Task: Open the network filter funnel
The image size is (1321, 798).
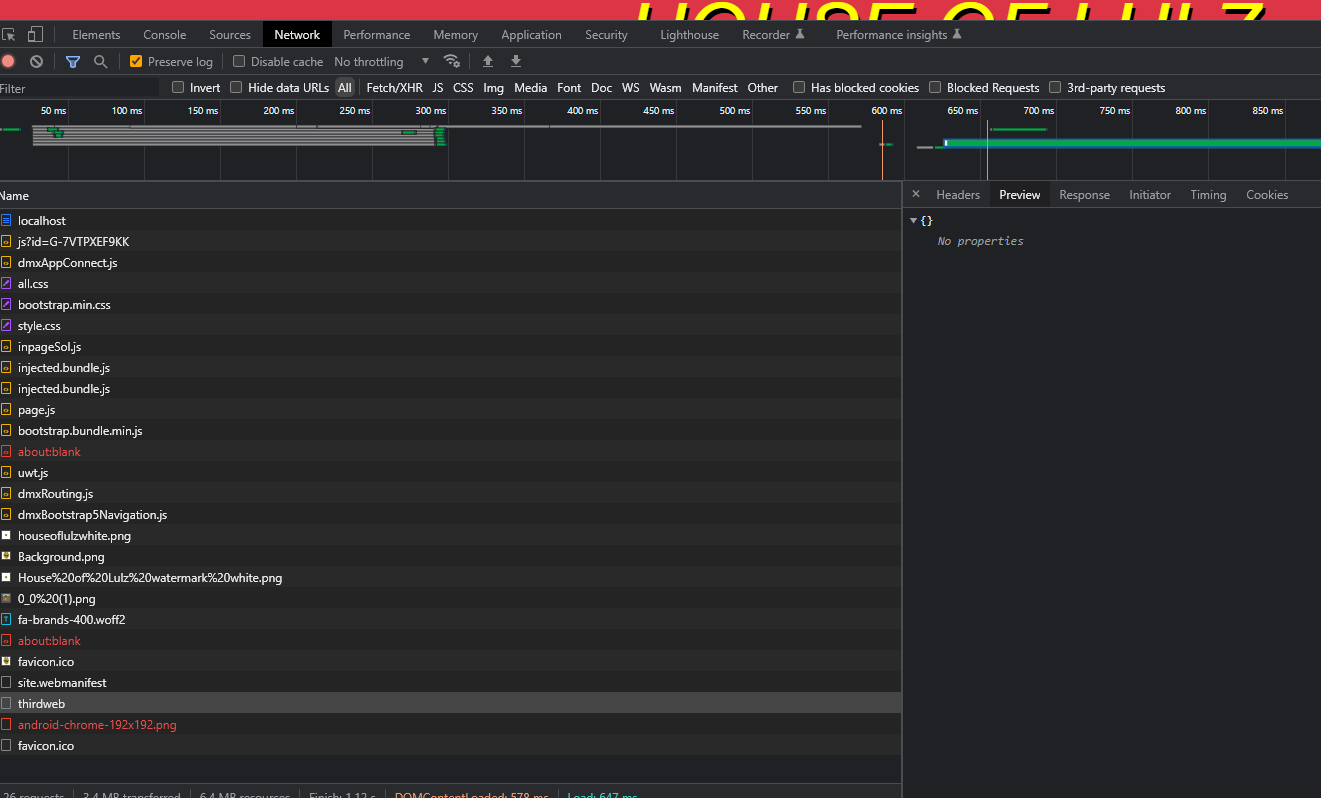Action: 72,61
